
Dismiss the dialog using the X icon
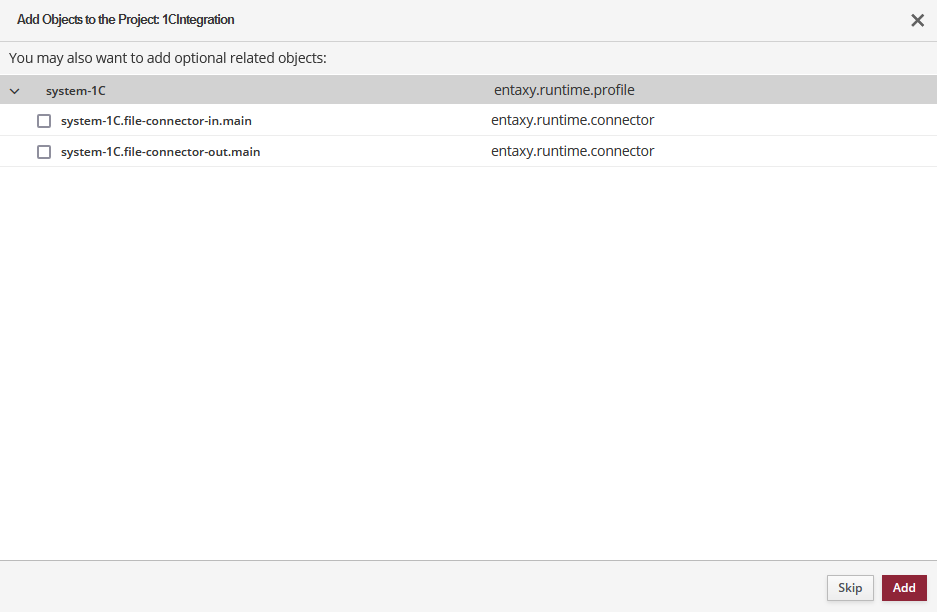click(917, 19)
